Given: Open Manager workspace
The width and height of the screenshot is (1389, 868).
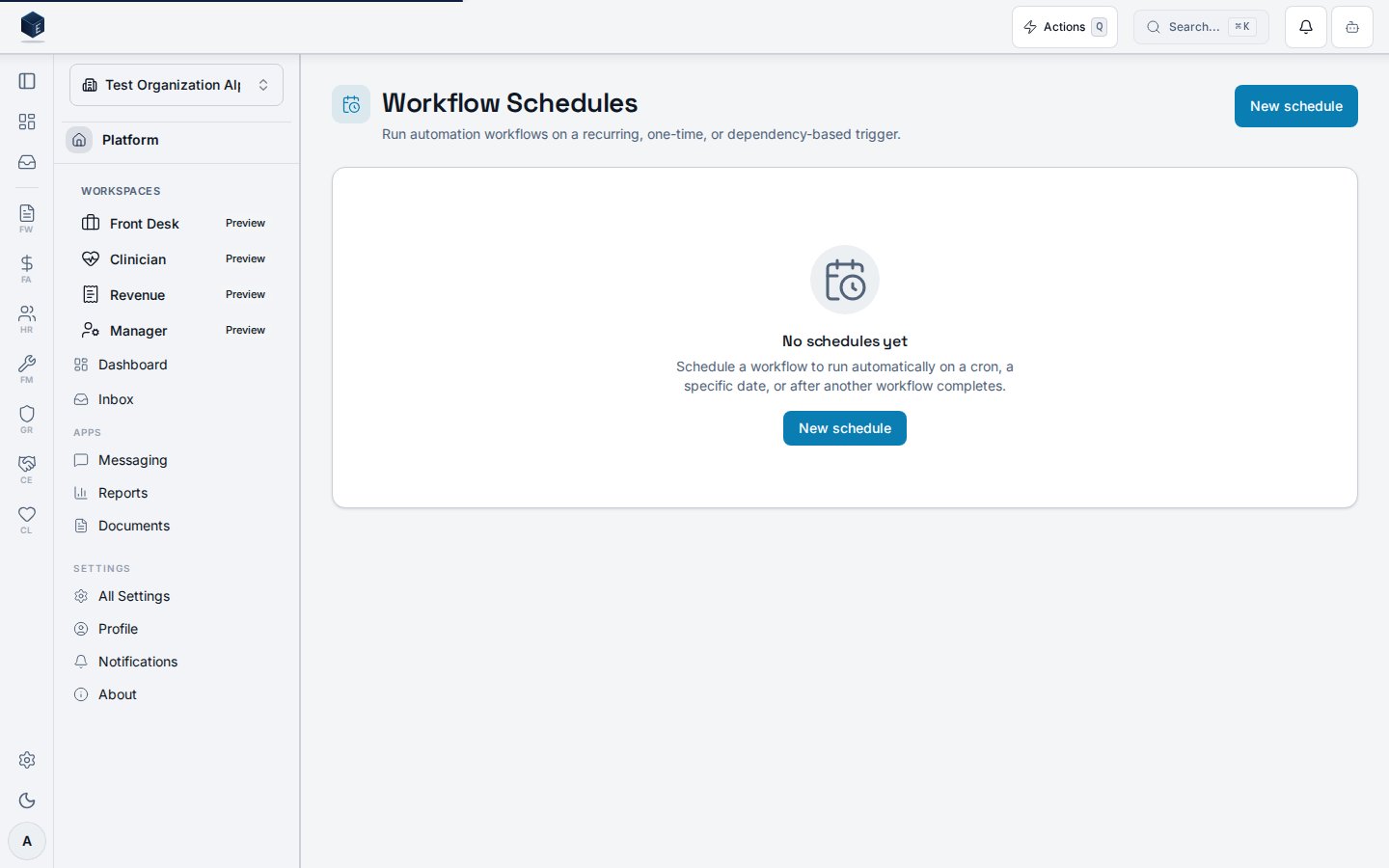Looking at the screenshot, I should click(176, 331).
